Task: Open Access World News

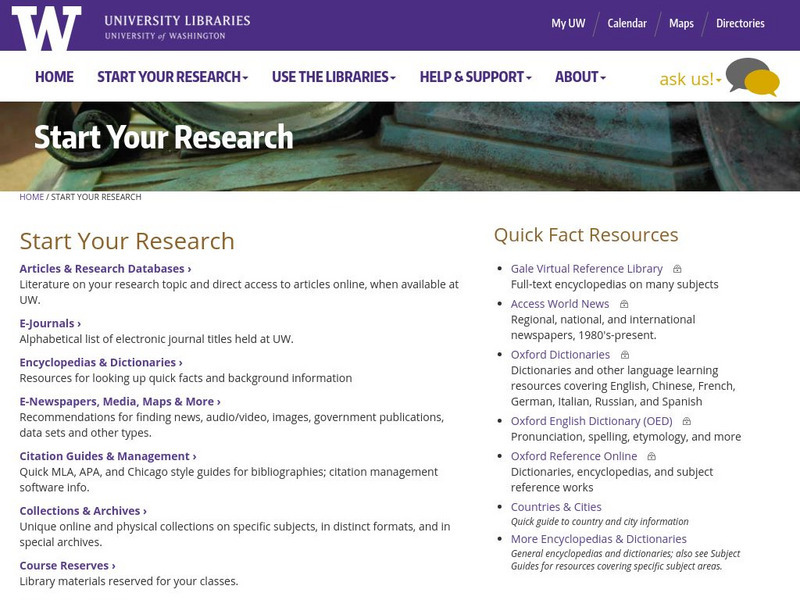Action: [560, 304]
